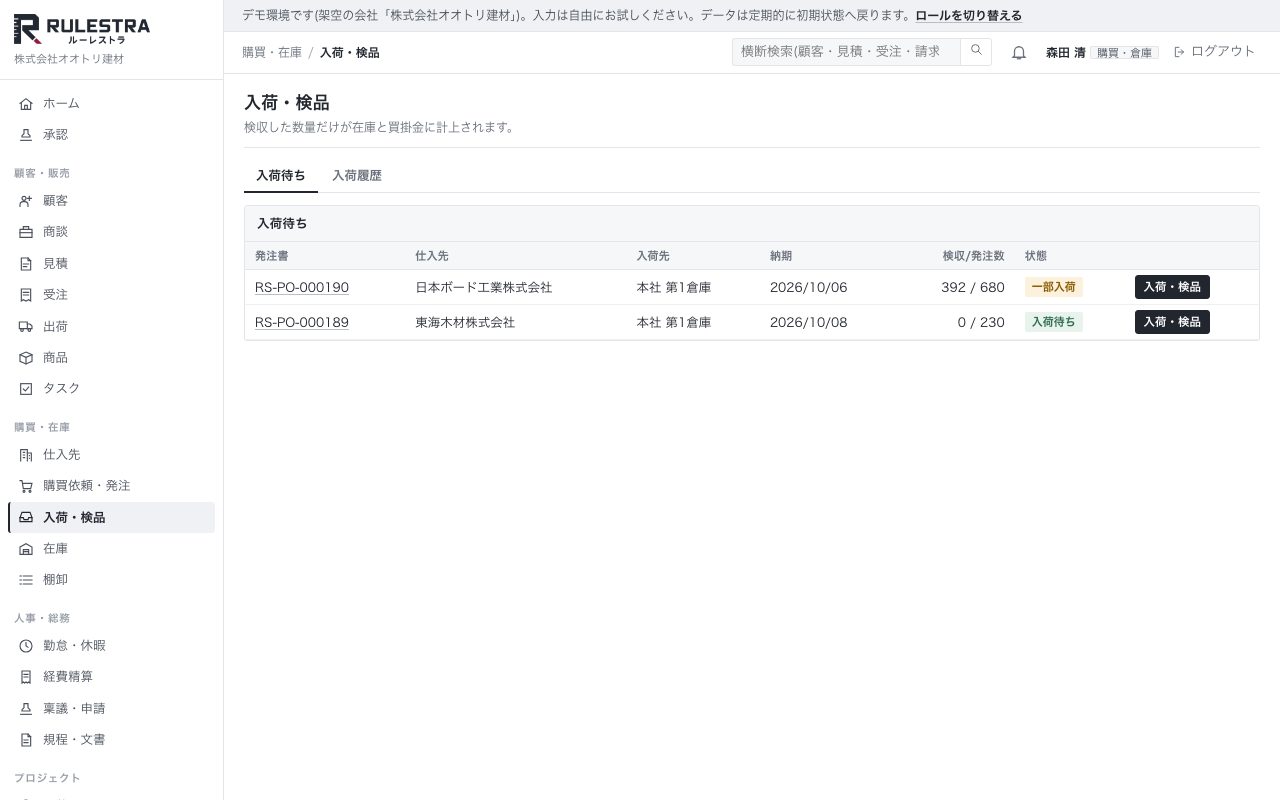Click supplier 日本ボード工業株式会社
Viewport: 1280px width, 800px height.
tap(484, 288)
